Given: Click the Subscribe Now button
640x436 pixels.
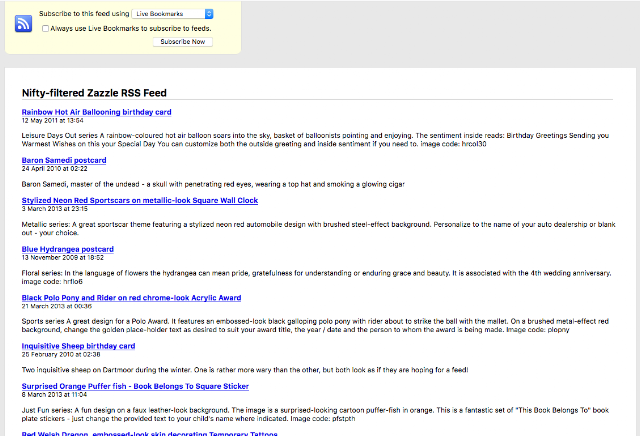Looking at the screenshot, I should (182, 42).
